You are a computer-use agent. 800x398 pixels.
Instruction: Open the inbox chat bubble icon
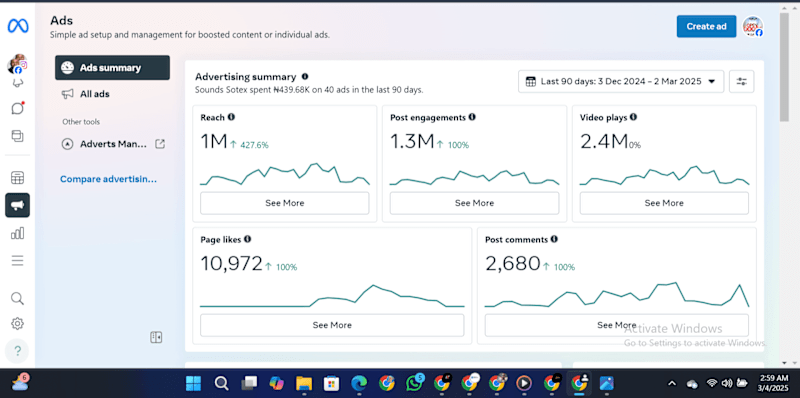(17, 108)
